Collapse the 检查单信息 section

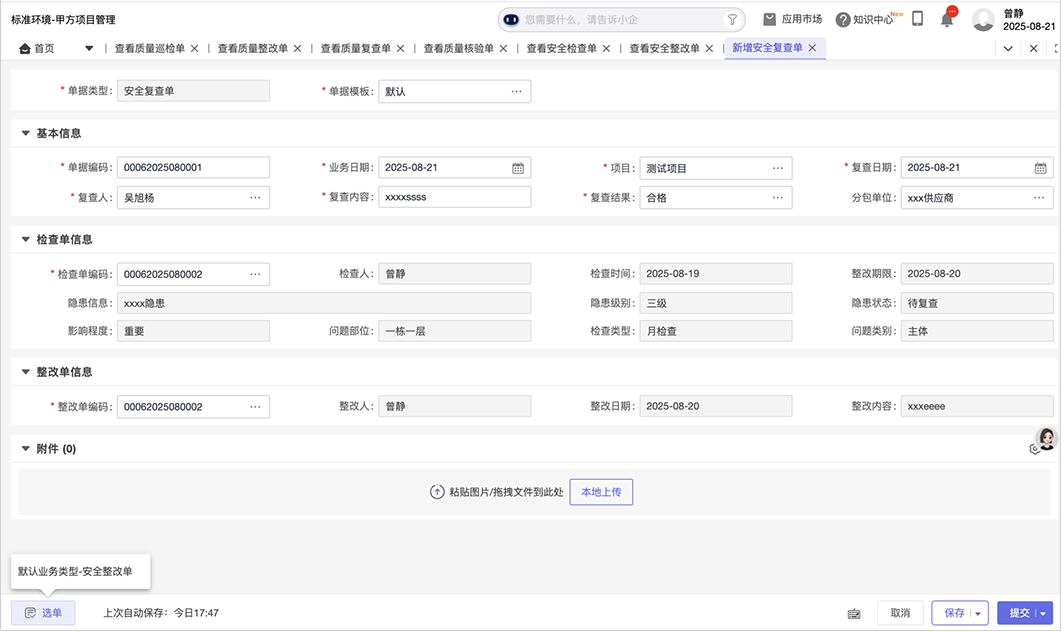point(26,240)
